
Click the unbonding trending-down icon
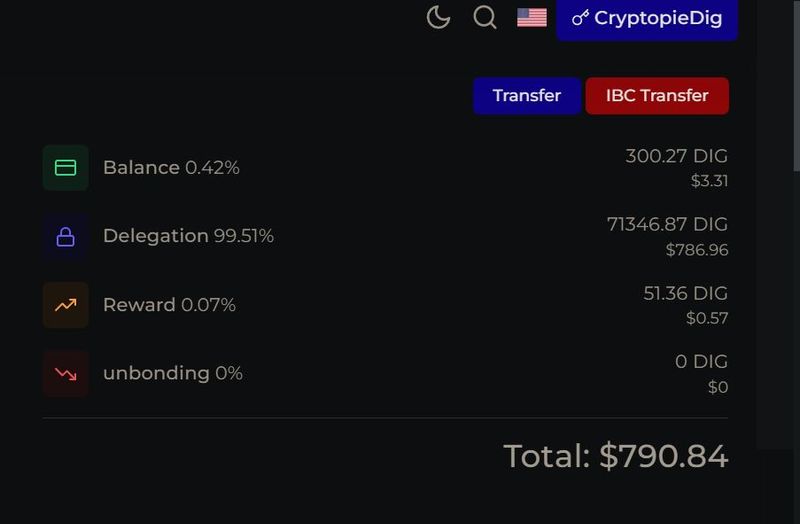click(66, 373)
